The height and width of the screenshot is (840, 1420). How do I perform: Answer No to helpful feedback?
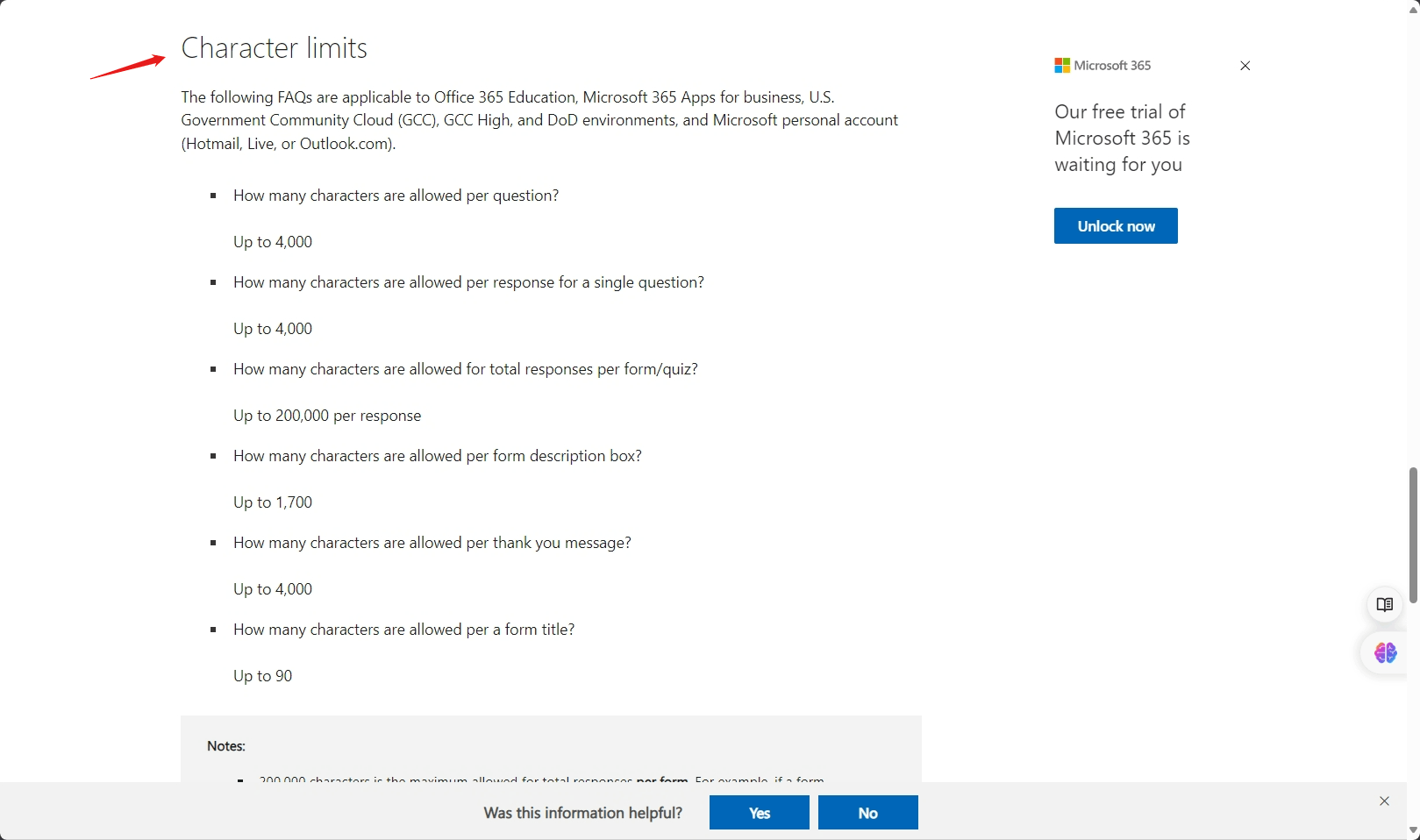pyautogui.click(x=867, y=813)
